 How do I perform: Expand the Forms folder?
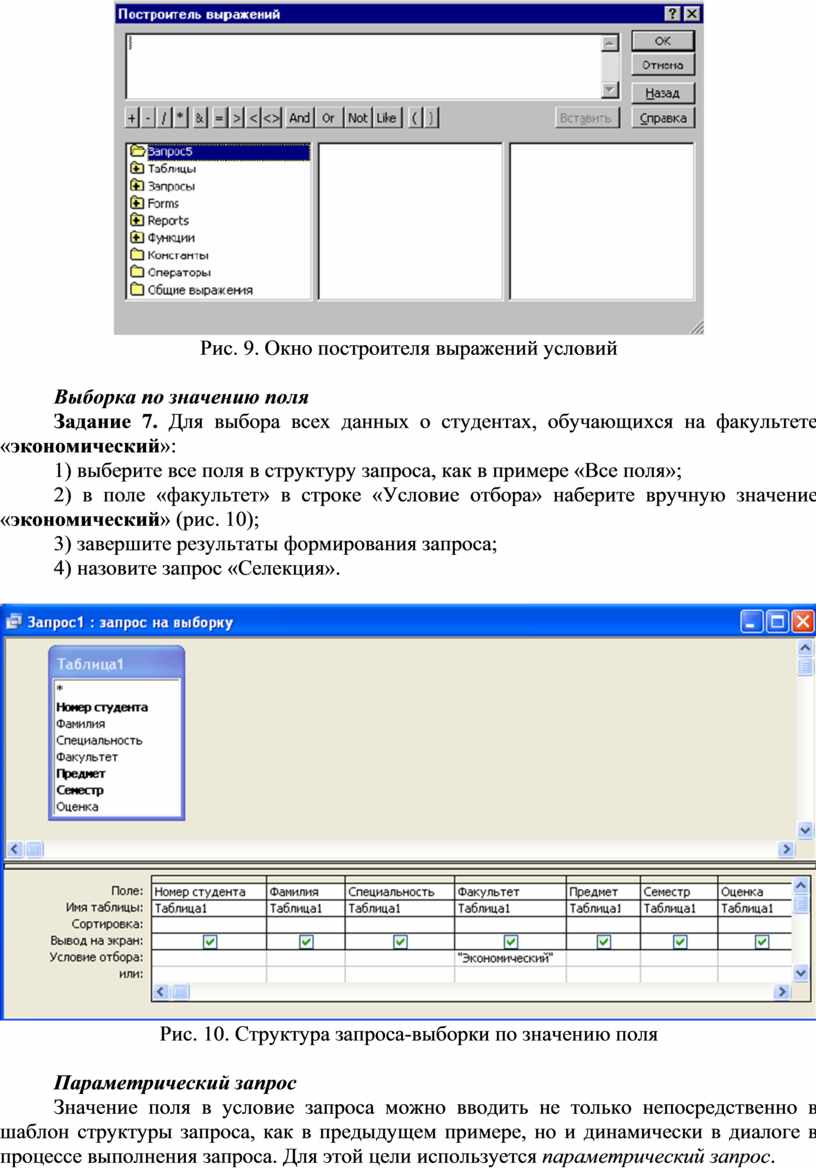137,203
